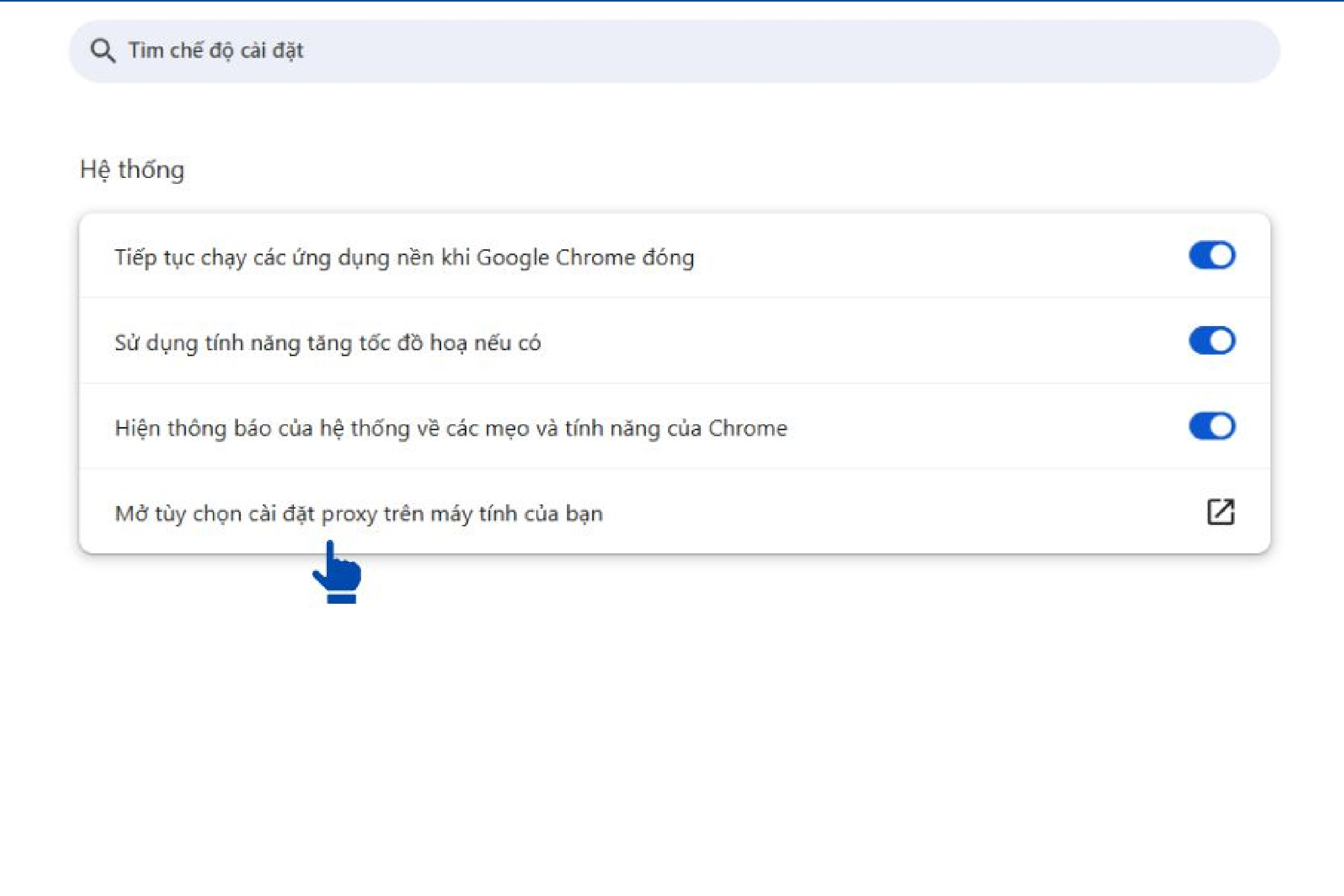Click the 'máy tính của bạn' text in proxy row

(516, 514)
